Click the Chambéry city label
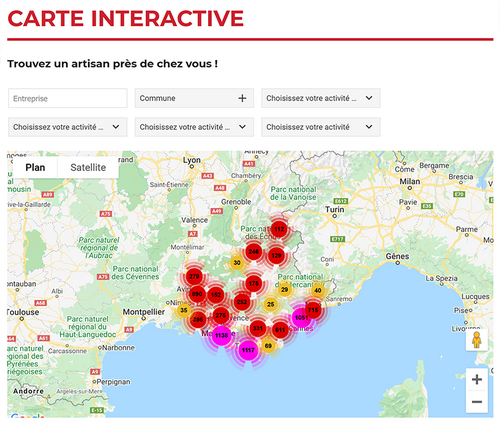The image size is (500, 426). click(246, 176)
